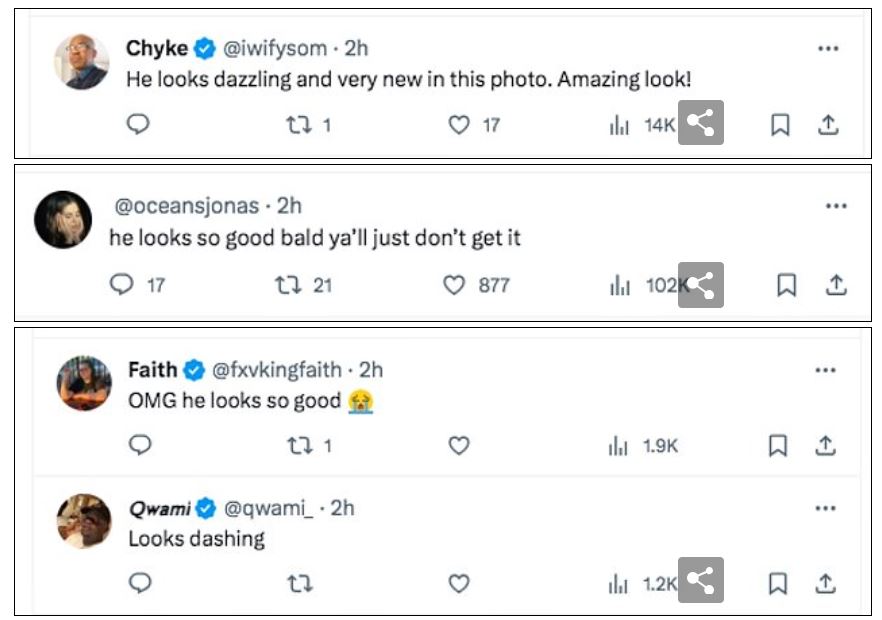Open @fxvkingfaith profile handle
This screenshot has height=620, width=882.
point(276,370)
